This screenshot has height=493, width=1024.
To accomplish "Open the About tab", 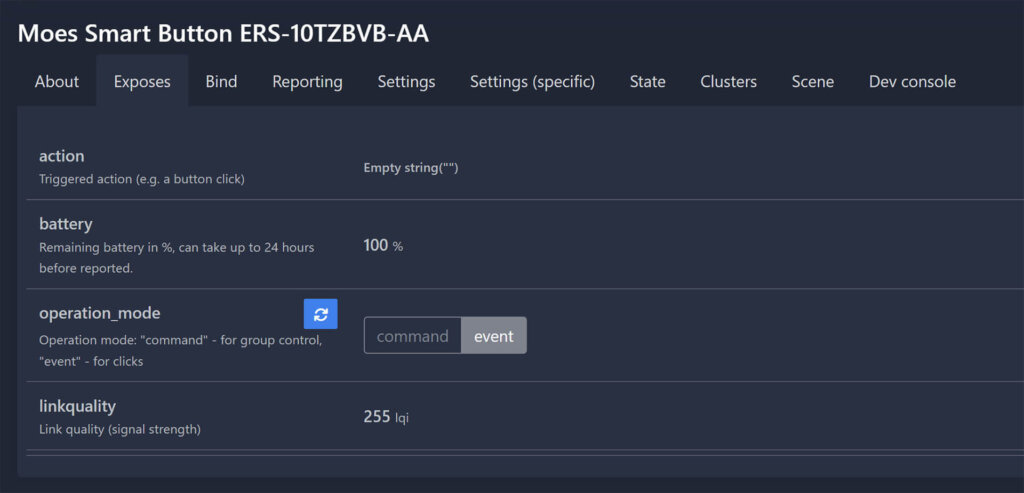I will coord(57,82).
